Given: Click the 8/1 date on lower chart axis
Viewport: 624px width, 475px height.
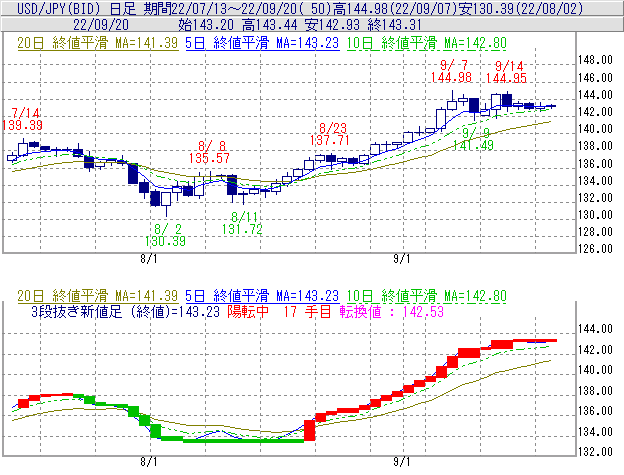Looking at the screenshot, I should point(149,462).
